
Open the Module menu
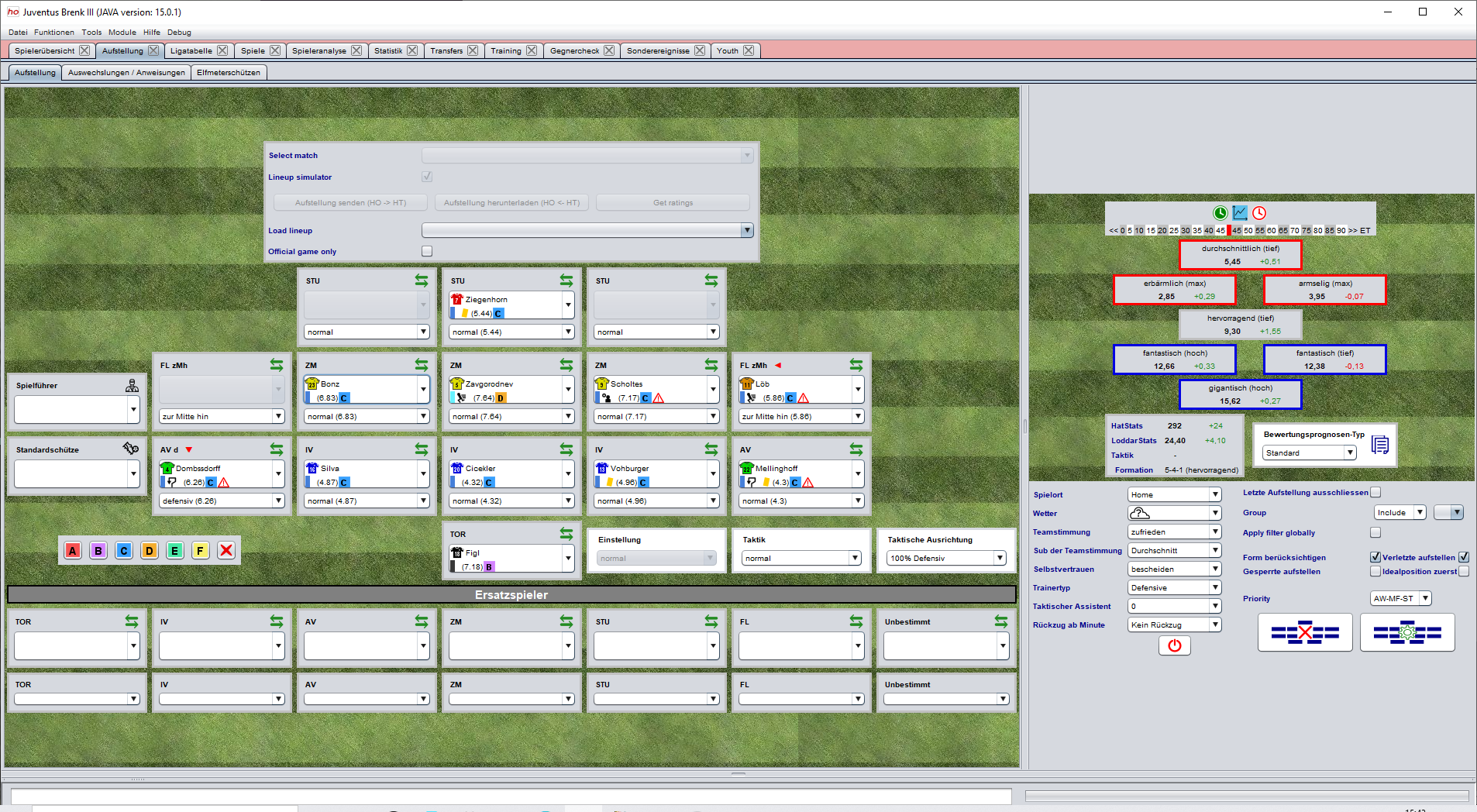(x=122, y=32)
